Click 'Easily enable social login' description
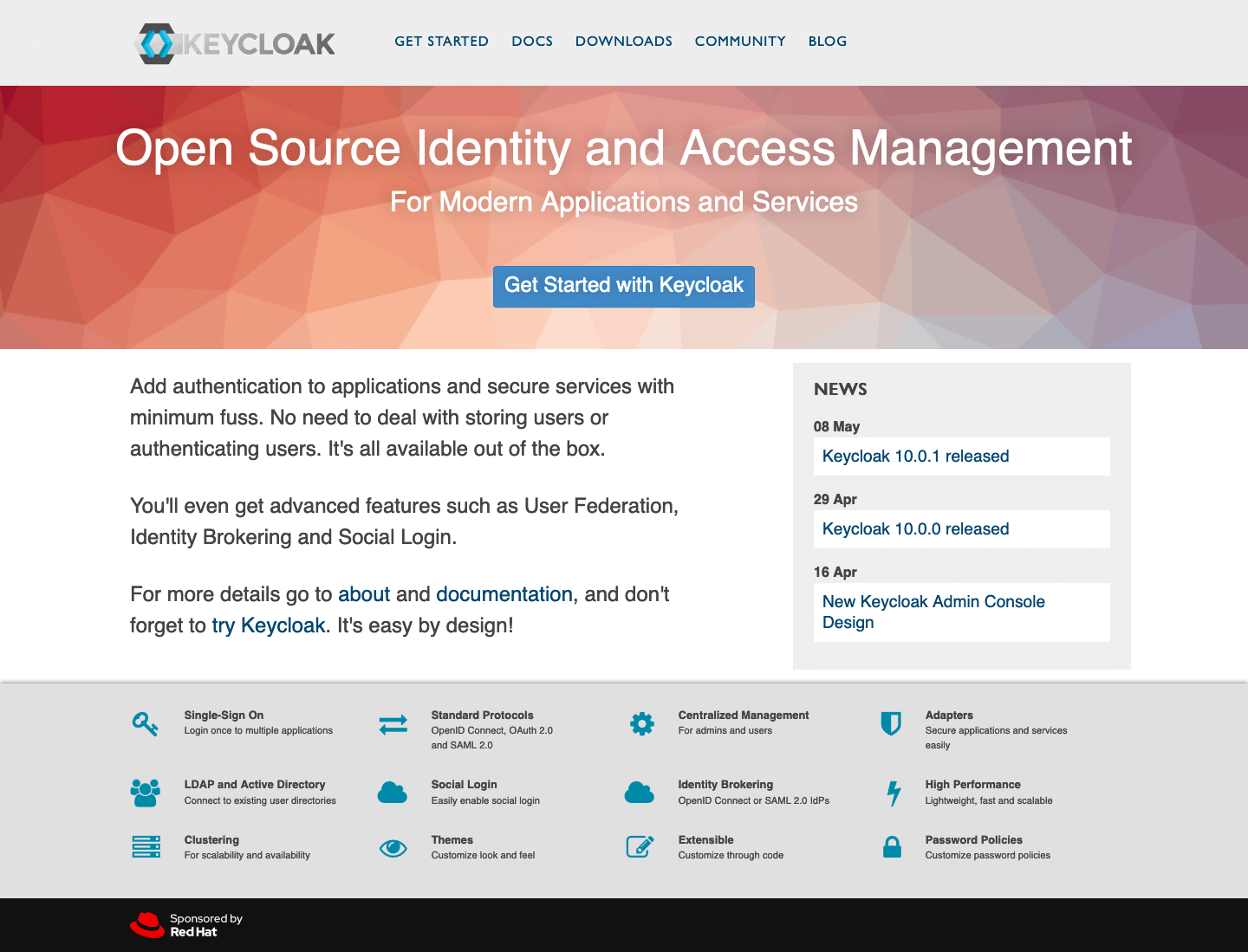Viewport: 1248px width, 952px height. (485, 801)
